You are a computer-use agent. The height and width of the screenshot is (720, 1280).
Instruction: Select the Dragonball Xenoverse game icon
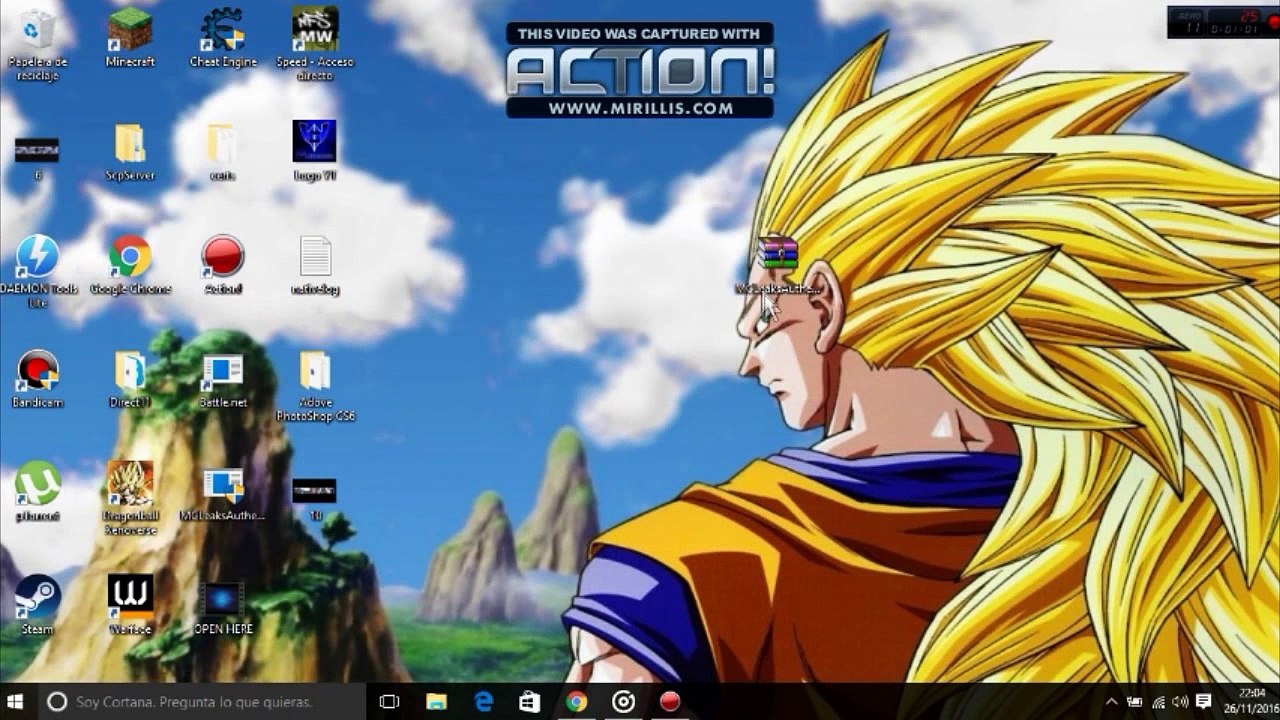pyautogui.click(x=130, y=498)
